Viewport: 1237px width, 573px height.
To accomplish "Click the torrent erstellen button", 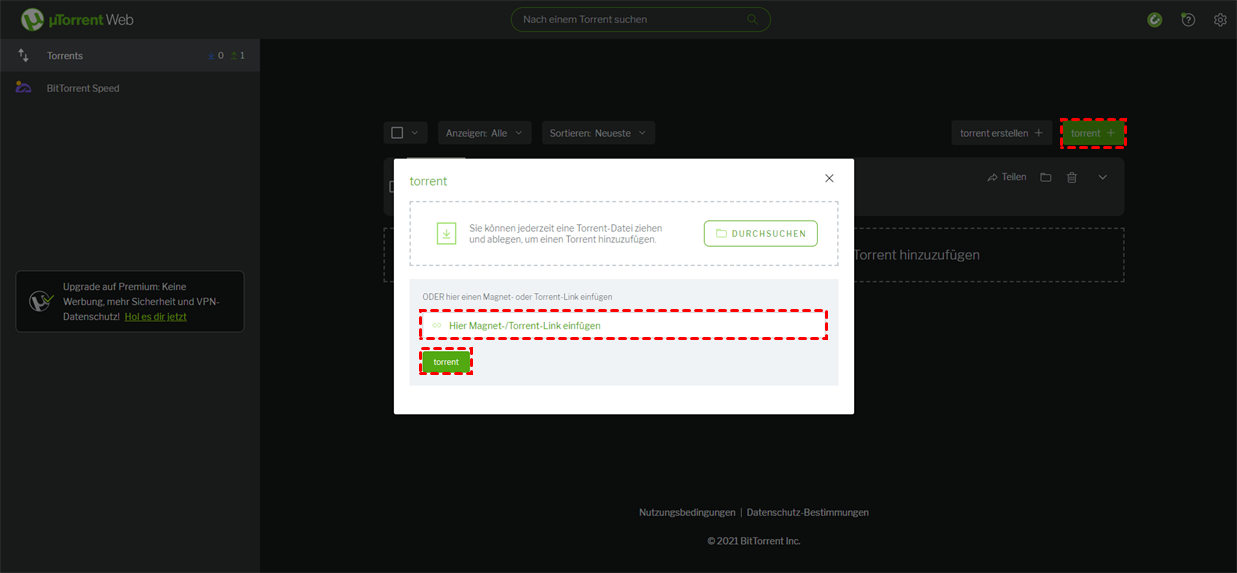I will point(1002,133).
